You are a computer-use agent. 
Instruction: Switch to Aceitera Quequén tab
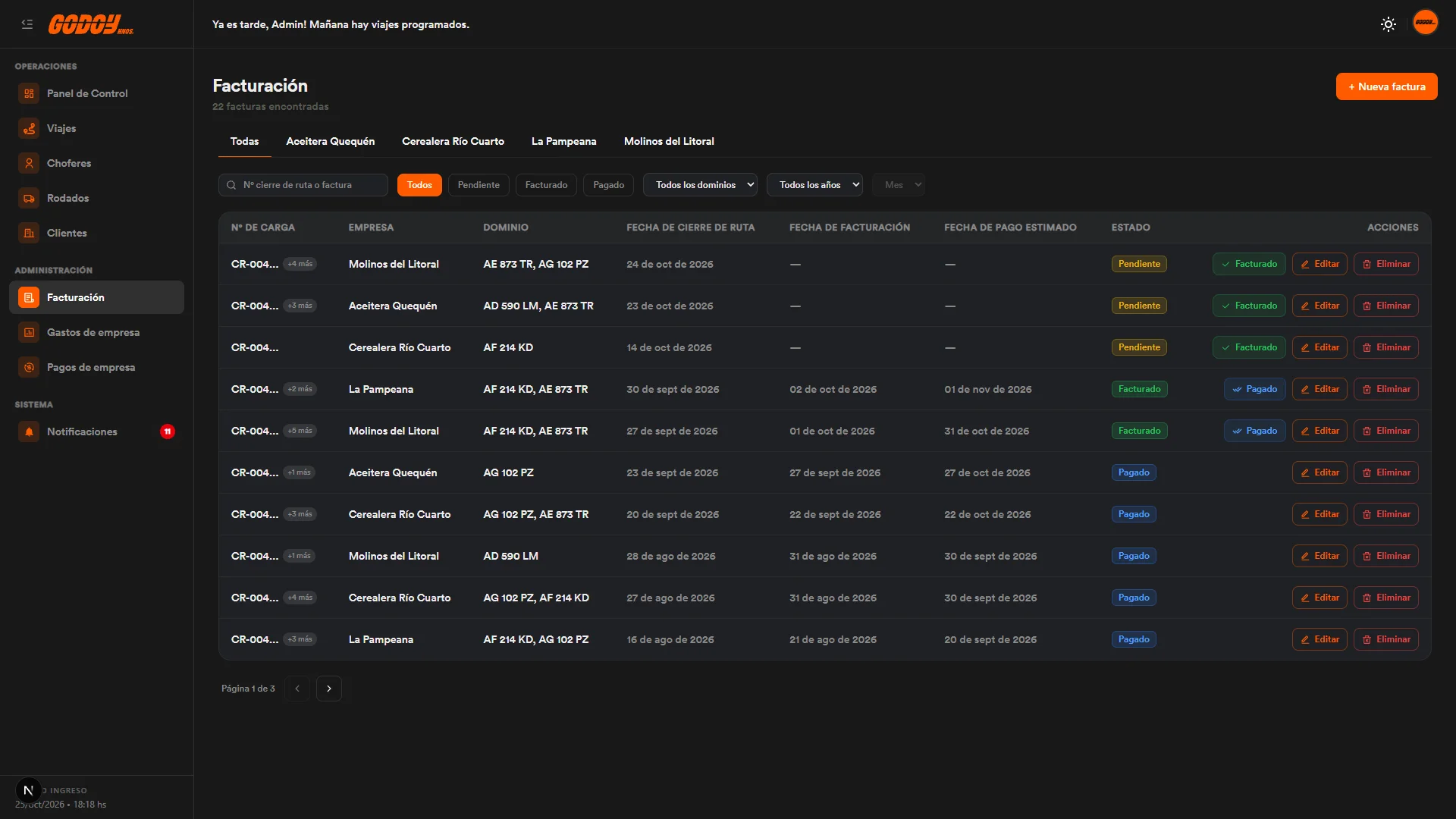click(x=330, y=141)
